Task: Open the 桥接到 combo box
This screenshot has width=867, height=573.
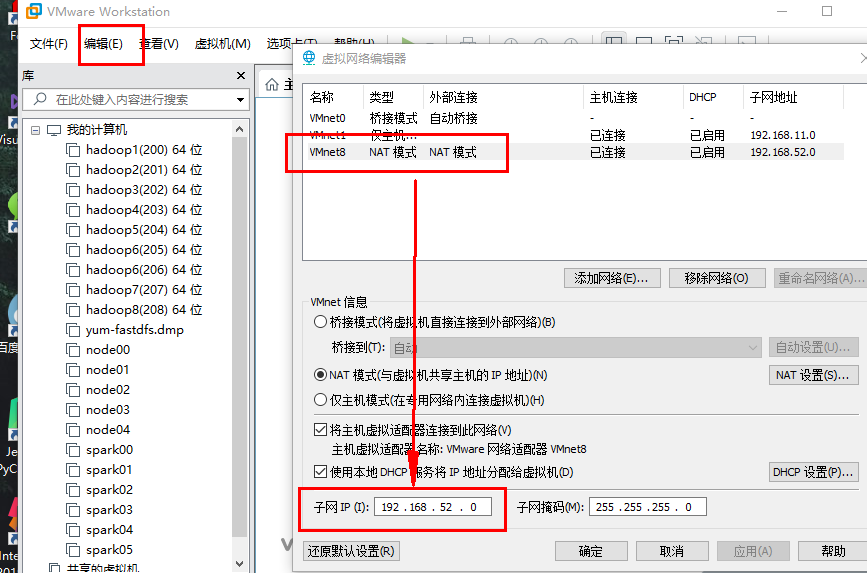Action: pyautogui.click(x=576, y=348)
